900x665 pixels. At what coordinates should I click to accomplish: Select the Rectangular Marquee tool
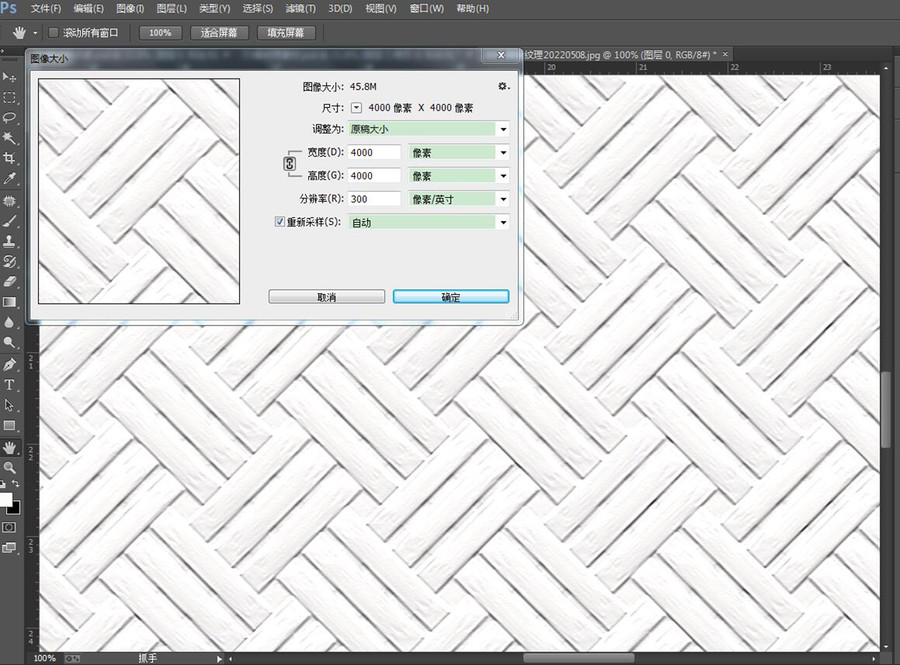point(9,98)
